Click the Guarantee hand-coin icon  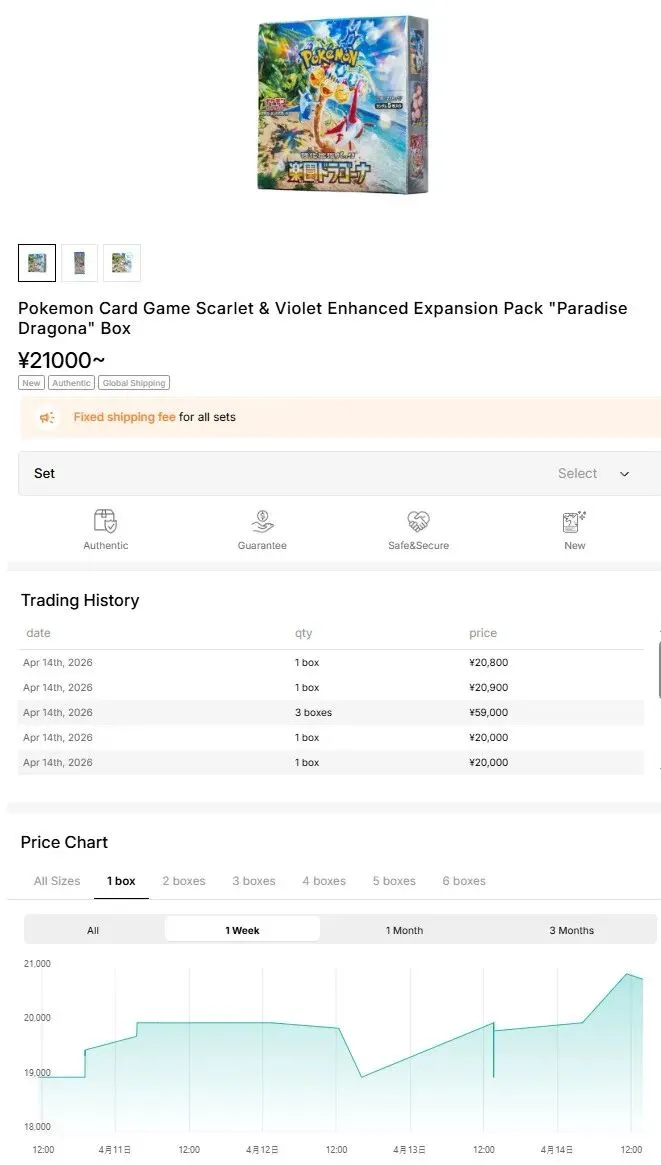tap(262, 521)
